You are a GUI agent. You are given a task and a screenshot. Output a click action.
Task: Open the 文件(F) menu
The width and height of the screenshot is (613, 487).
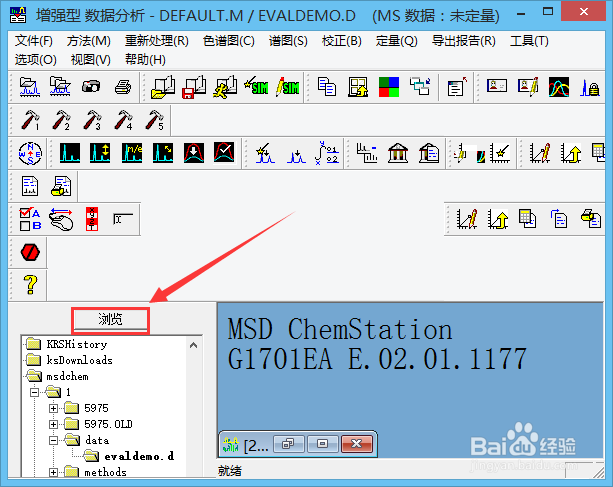pyautogui.click(x=34, y=41)
